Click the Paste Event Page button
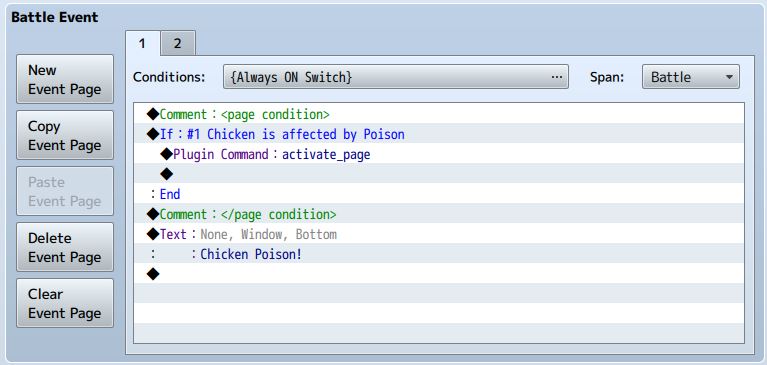767x365 pixels. (x=65, y=191)
